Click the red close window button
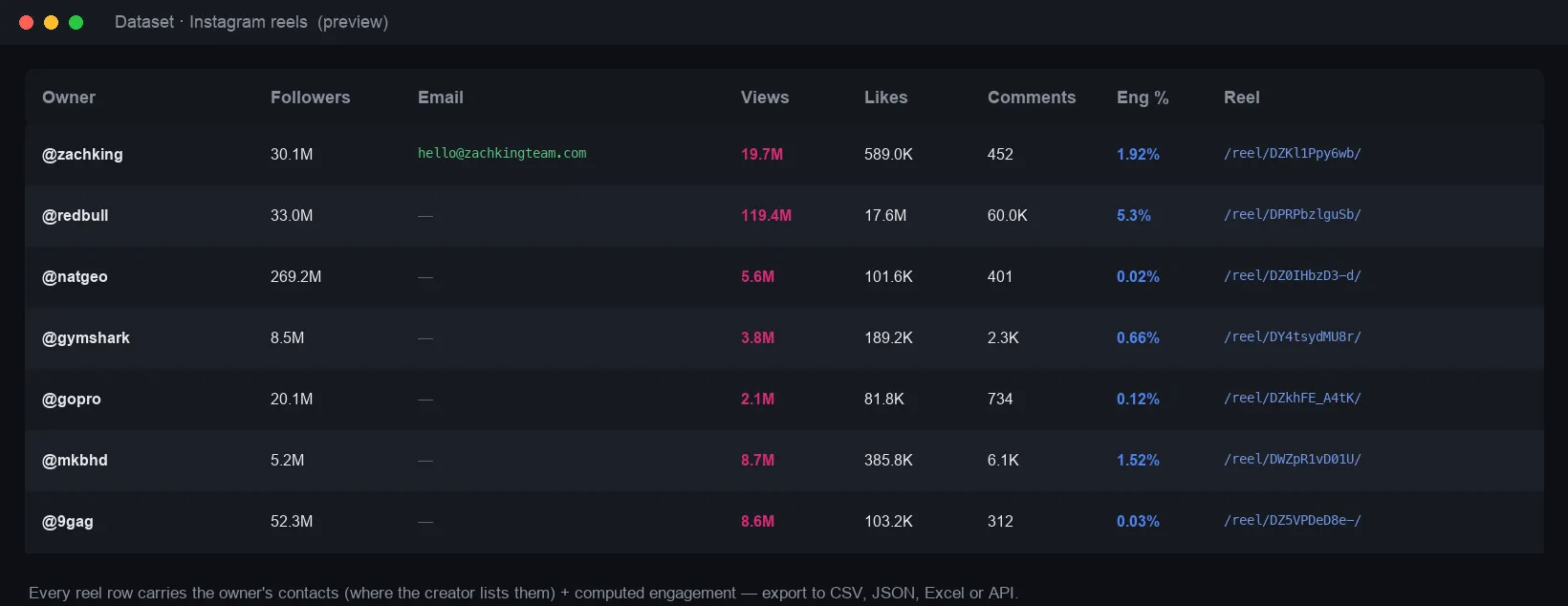This screenshot has width=1568, height=606. 27,22
